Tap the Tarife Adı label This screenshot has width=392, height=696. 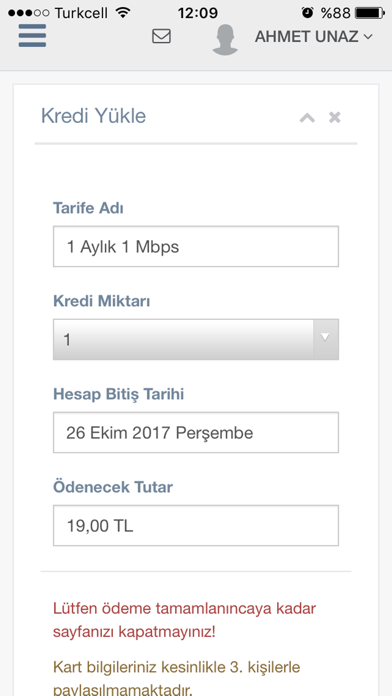pyautogui.click(x=88, y=208)
